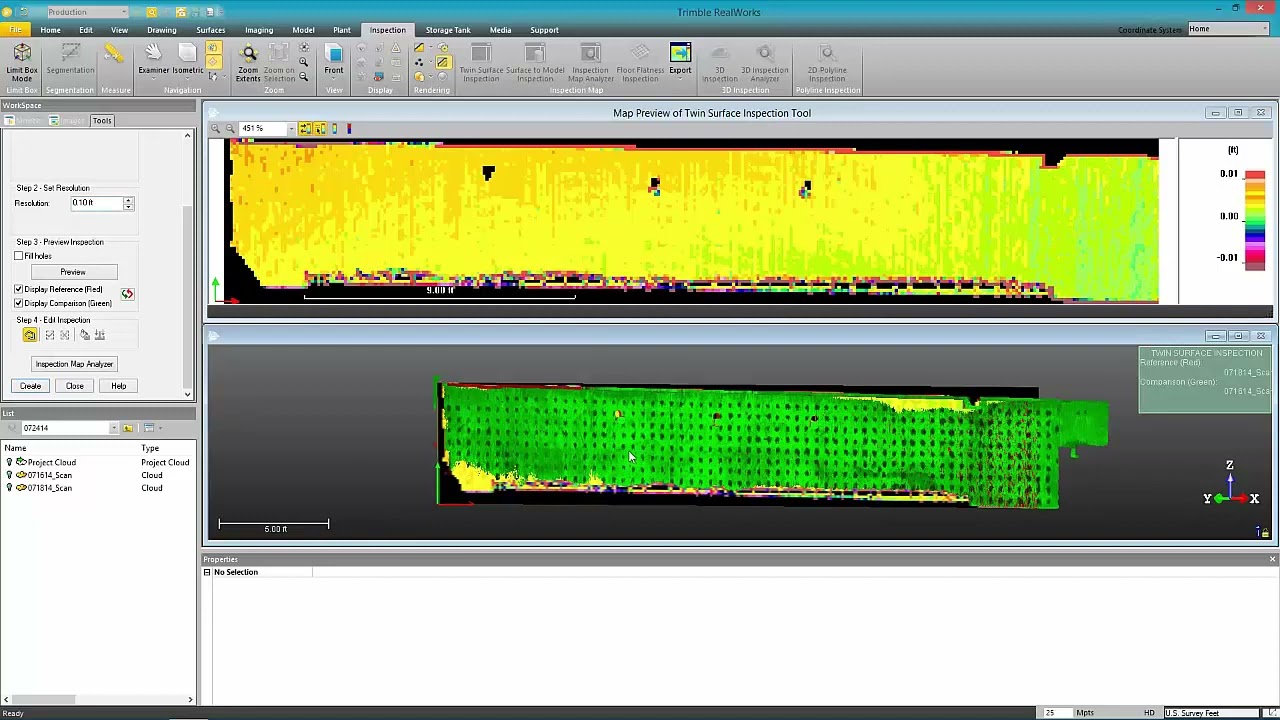The image size is (1280, 720).
Task: Click the color scale legend bar
Action: (1255, 220)
